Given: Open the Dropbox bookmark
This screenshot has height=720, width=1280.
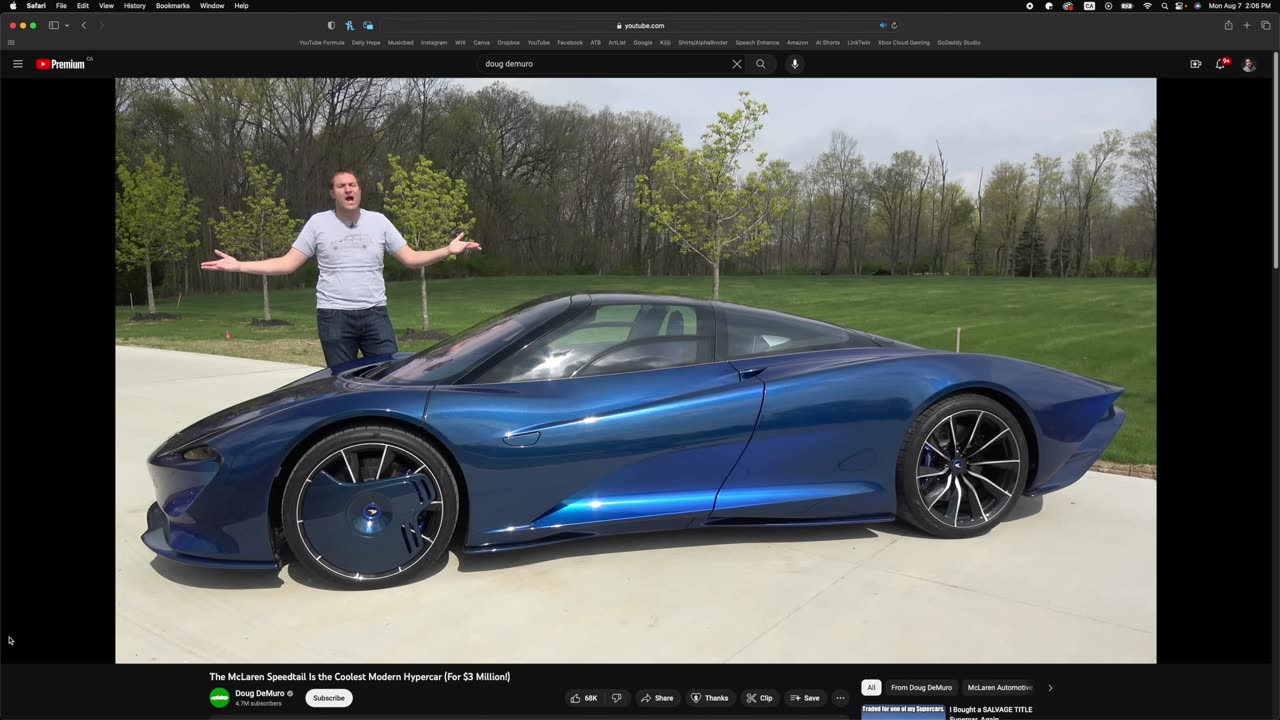Looking at the screenshot, I should (509, 43).
